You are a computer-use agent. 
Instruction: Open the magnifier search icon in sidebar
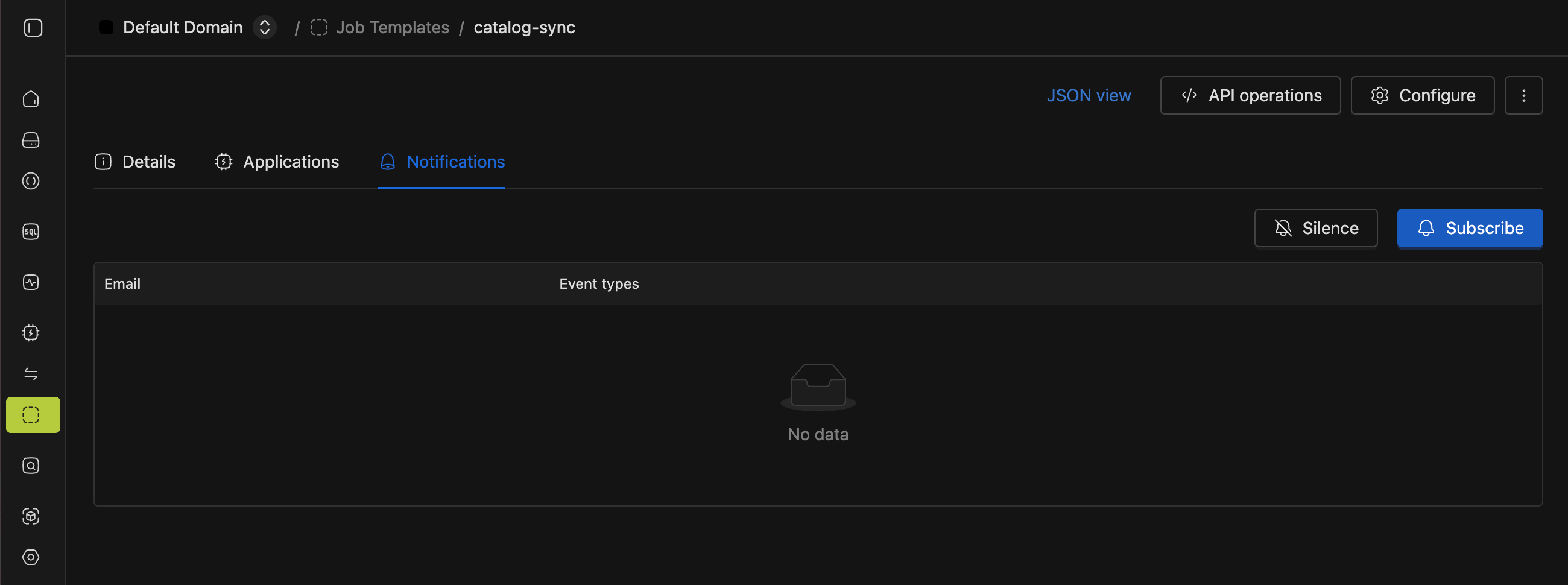(31, 466)
